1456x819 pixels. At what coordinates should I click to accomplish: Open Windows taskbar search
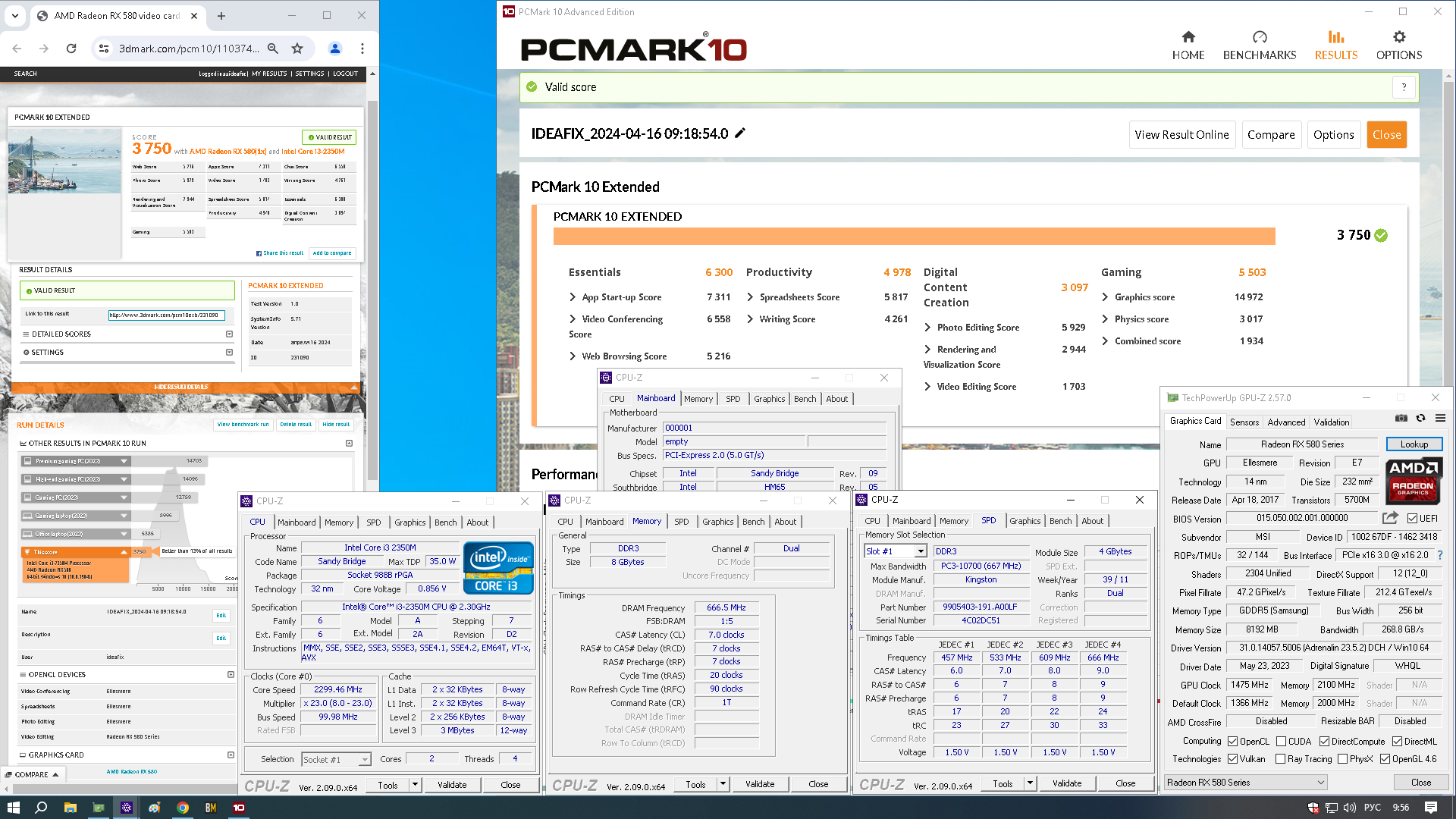41,808
